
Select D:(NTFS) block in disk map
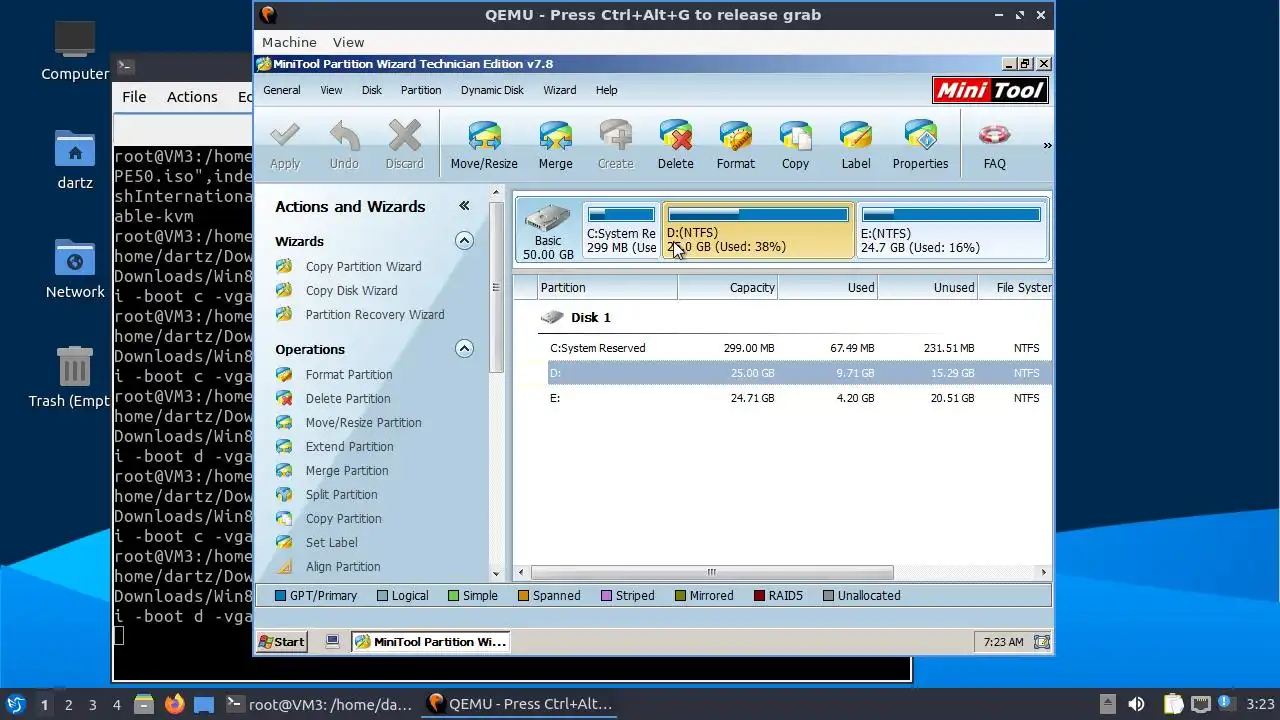[758, 230]
